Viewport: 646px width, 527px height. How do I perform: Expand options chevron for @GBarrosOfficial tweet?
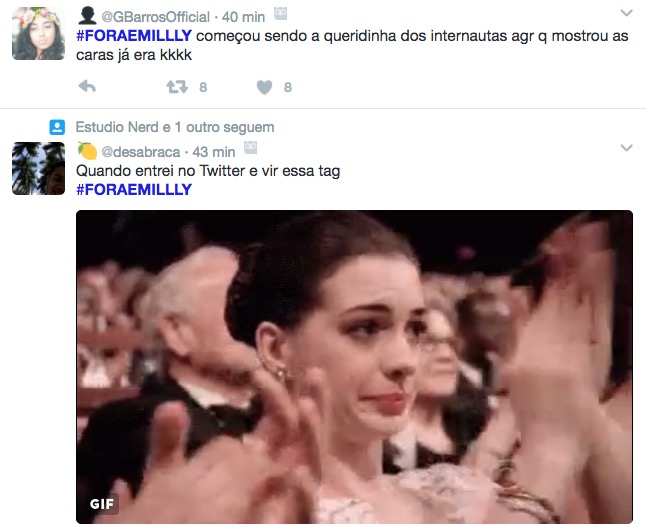click(626, 13)
